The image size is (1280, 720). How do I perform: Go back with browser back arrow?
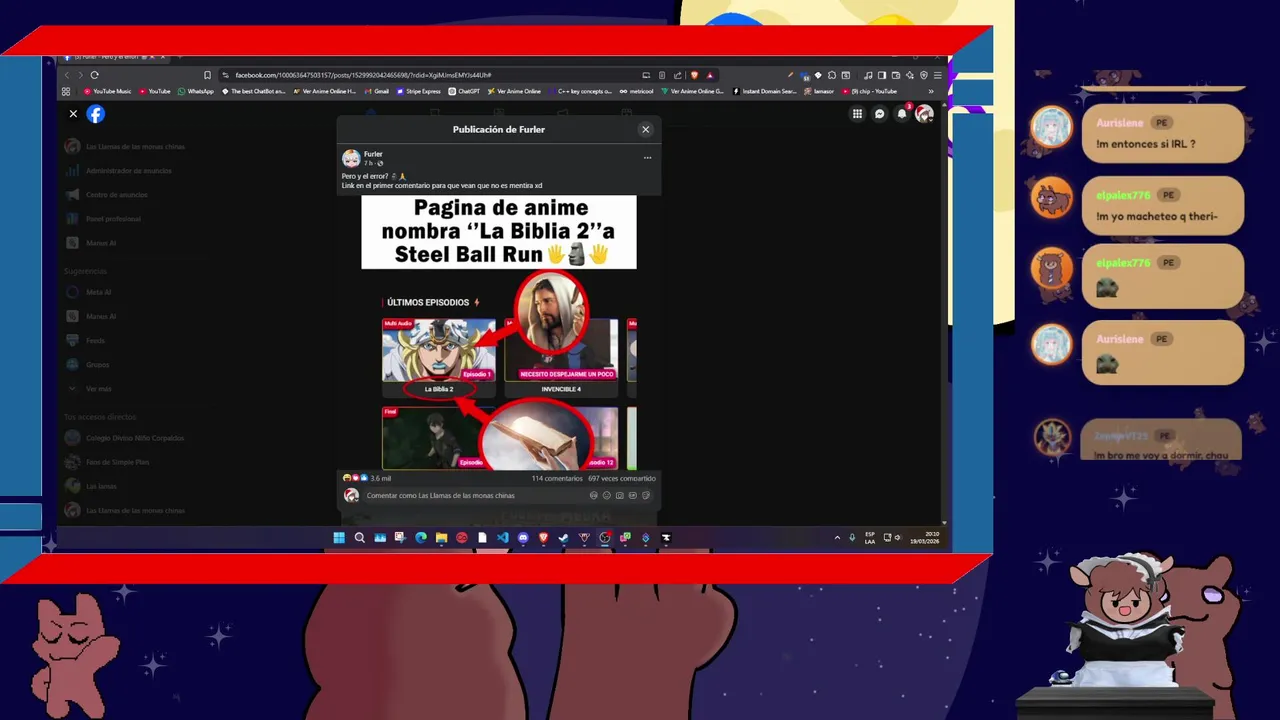pyautogui.click(x=67, y=75)
